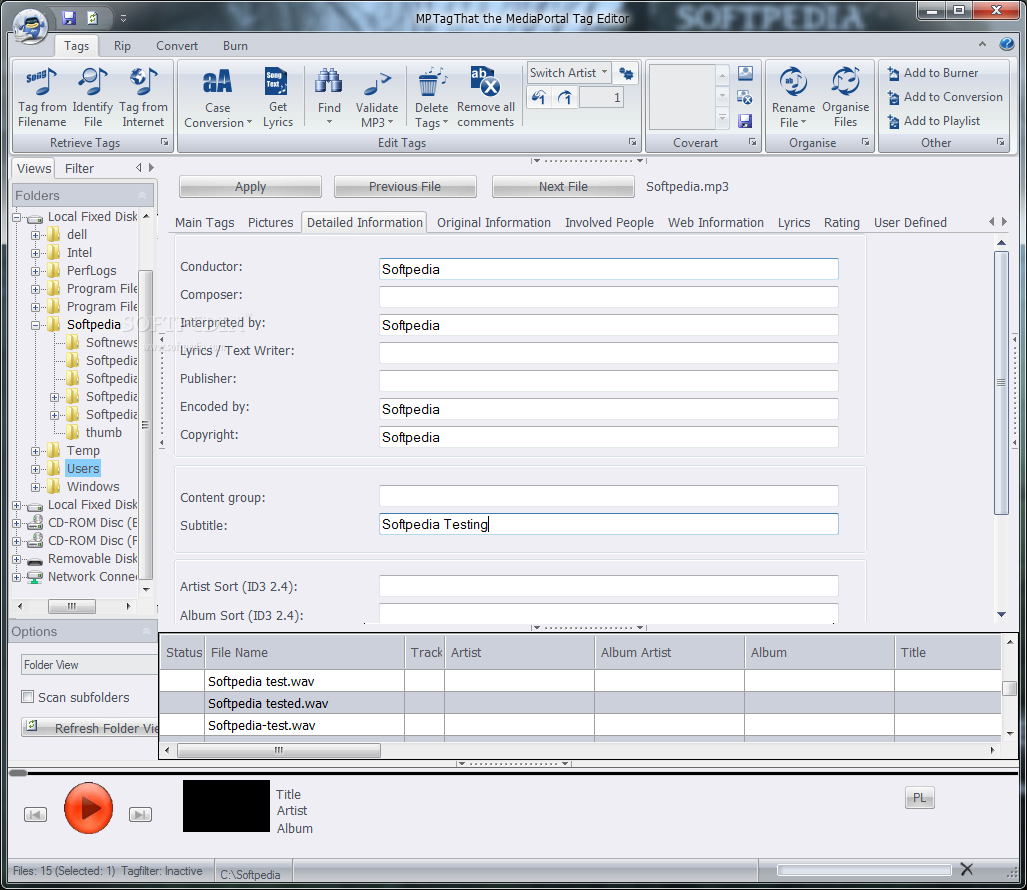Expand the dell folder node
This screenshot has height=890, width=1027.
click(x=35, y=235)
